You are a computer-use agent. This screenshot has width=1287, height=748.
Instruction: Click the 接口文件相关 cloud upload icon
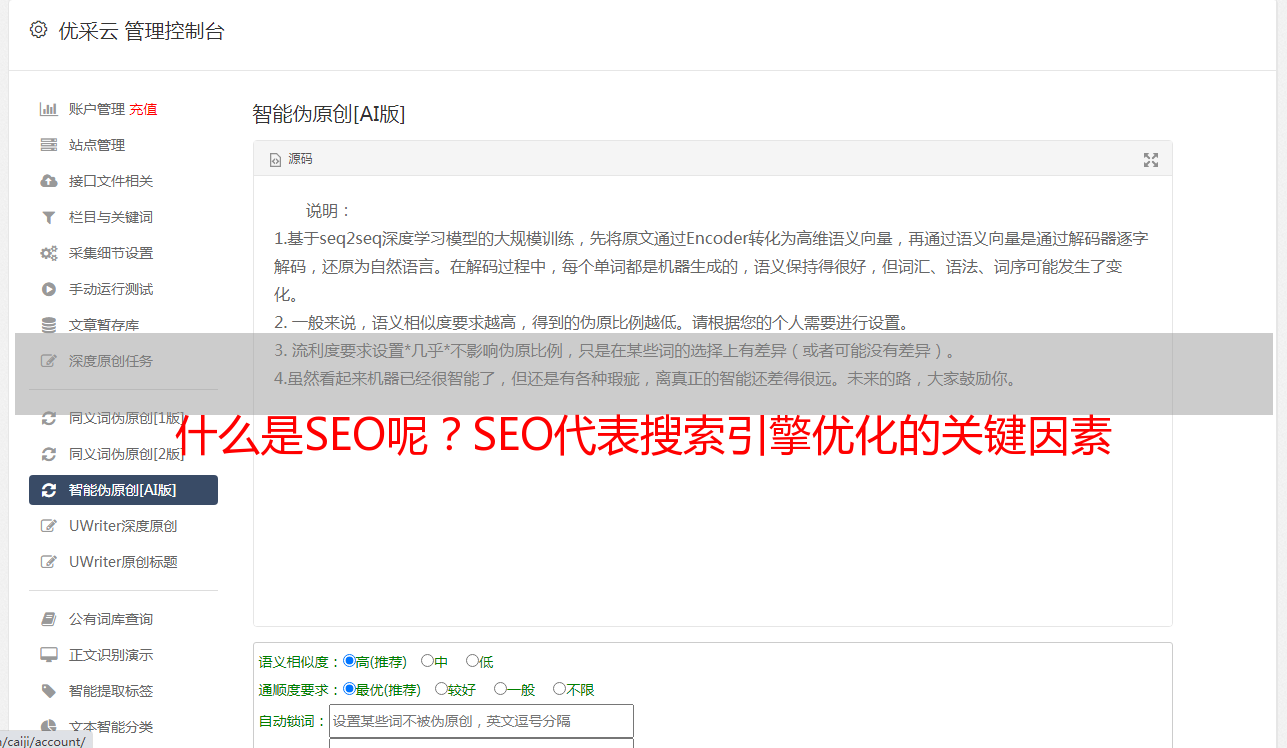point(48,181)
